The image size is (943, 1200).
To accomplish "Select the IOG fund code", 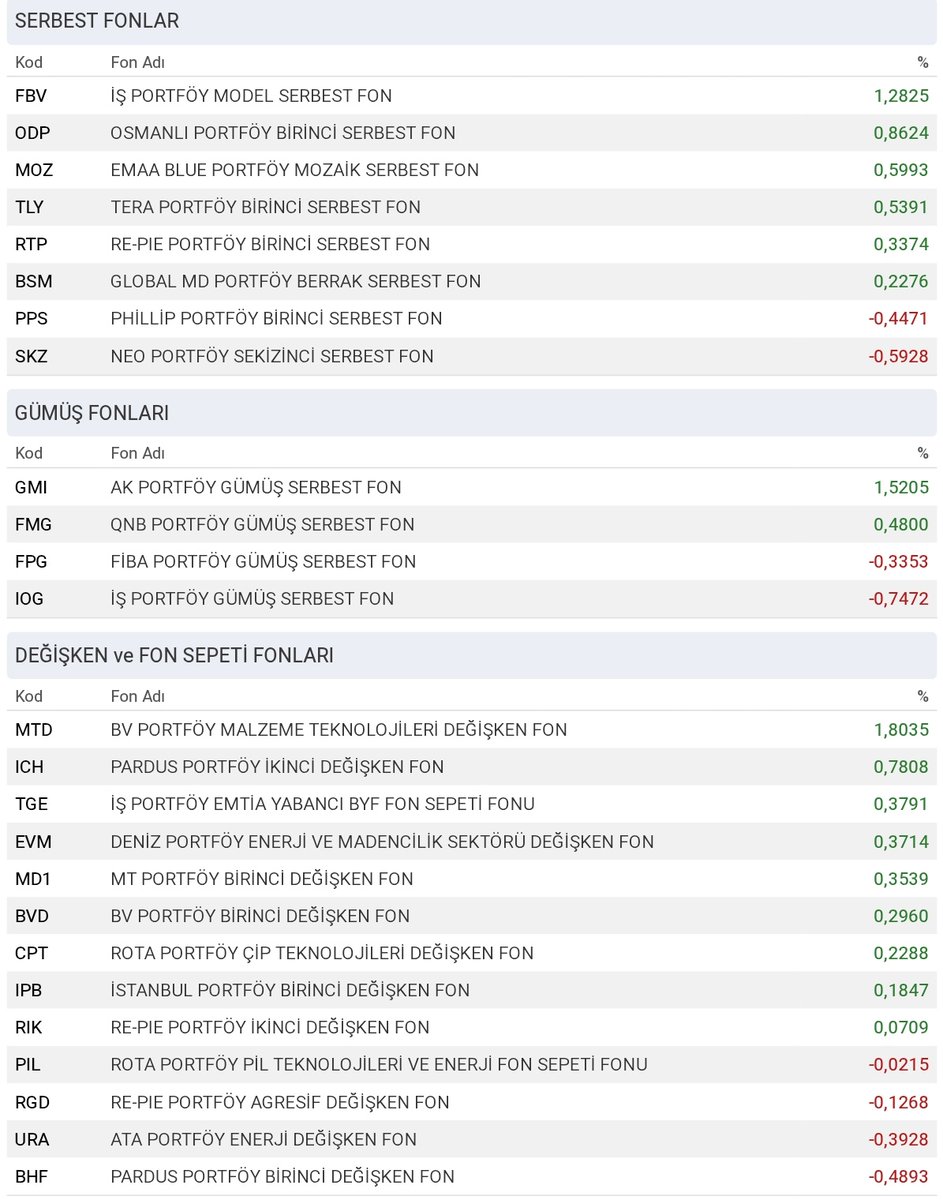I will [x=29, y=599].
